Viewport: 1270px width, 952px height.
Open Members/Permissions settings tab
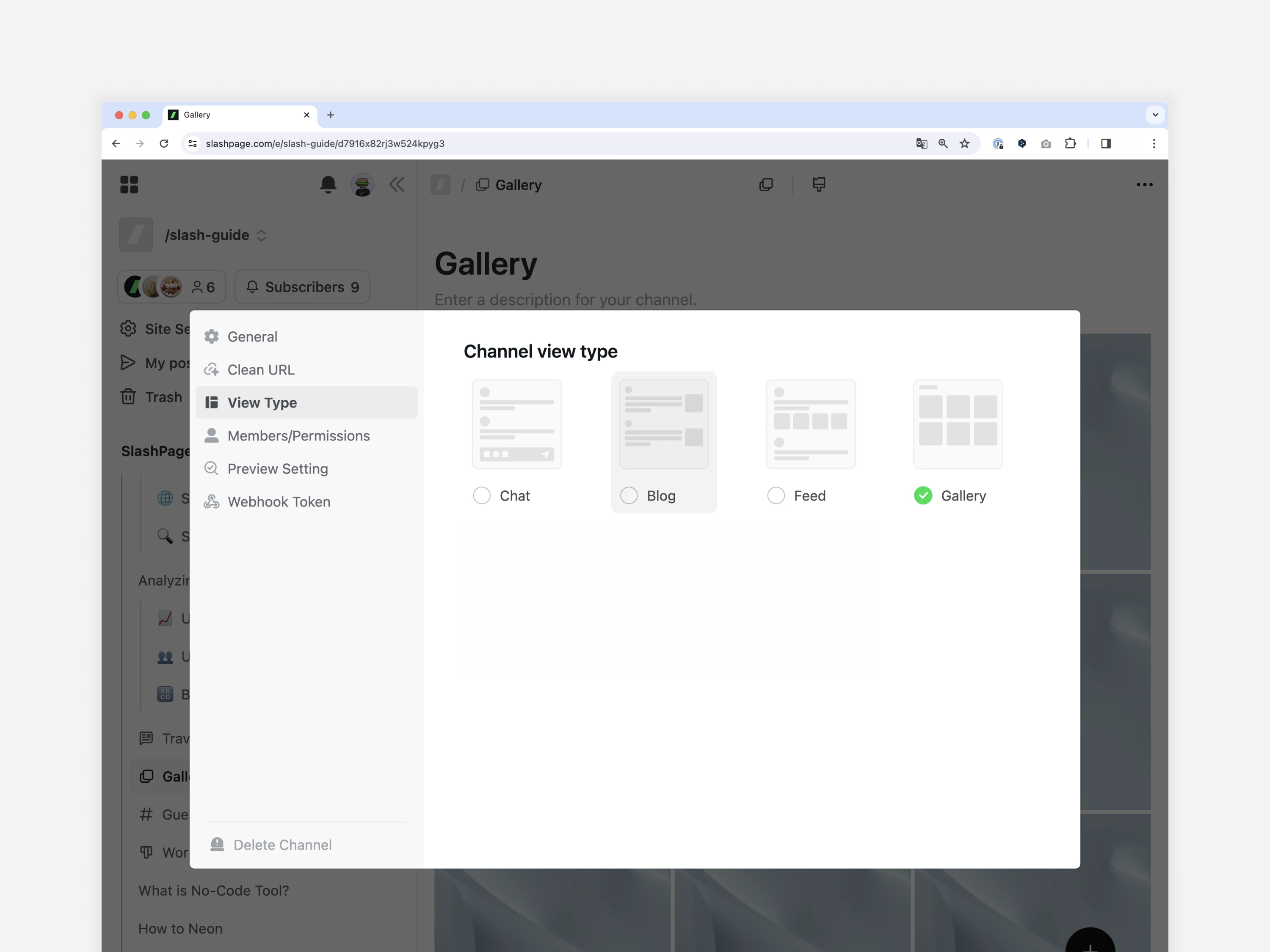[x=306, y=435]
